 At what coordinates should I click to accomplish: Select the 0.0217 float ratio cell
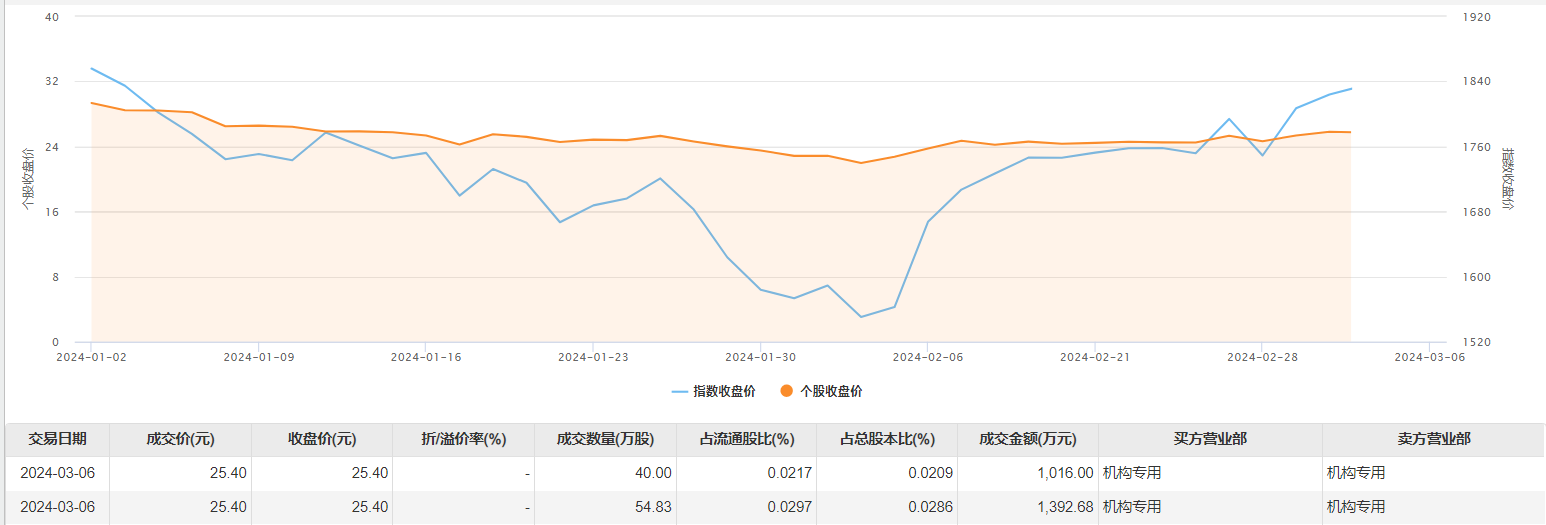pyautogui.click(x=792, y=473)
